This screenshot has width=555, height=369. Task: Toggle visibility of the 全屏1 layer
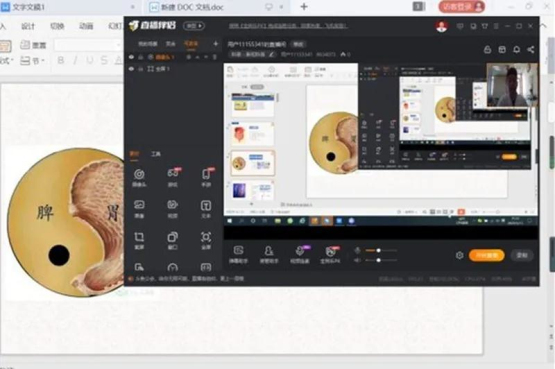coord(132,69)
